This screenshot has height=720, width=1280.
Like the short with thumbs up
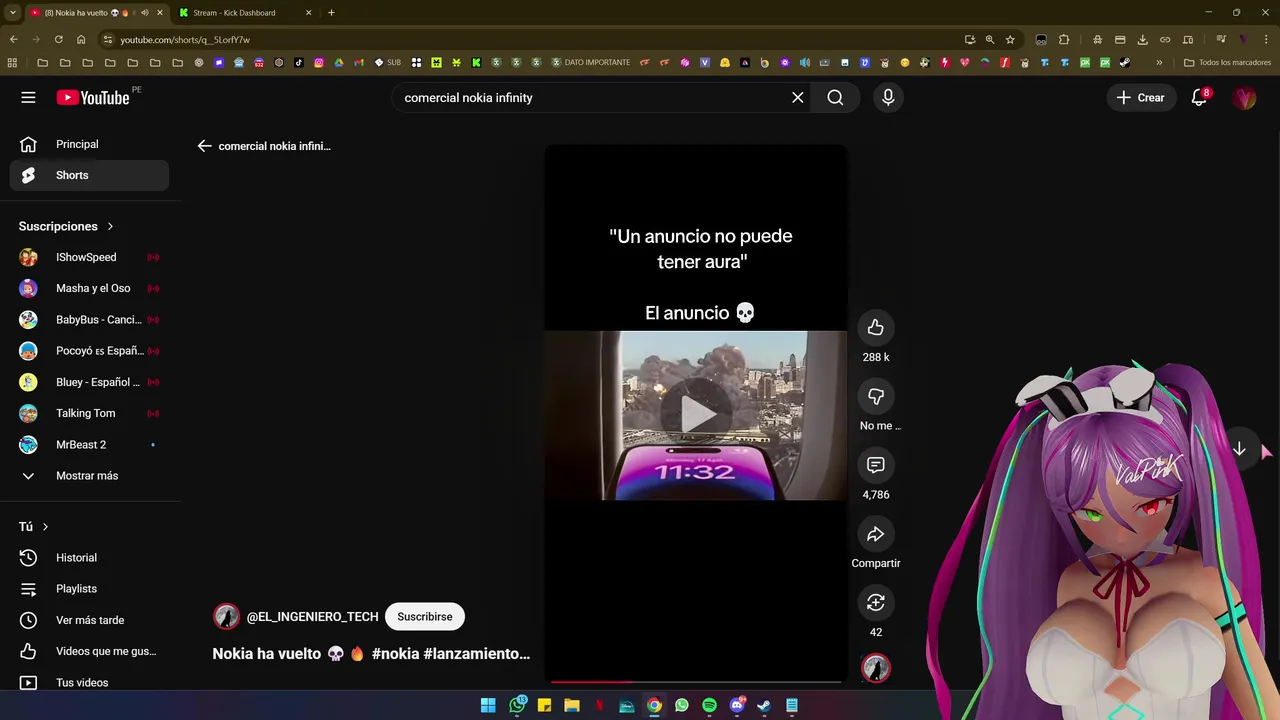(876, 327)
